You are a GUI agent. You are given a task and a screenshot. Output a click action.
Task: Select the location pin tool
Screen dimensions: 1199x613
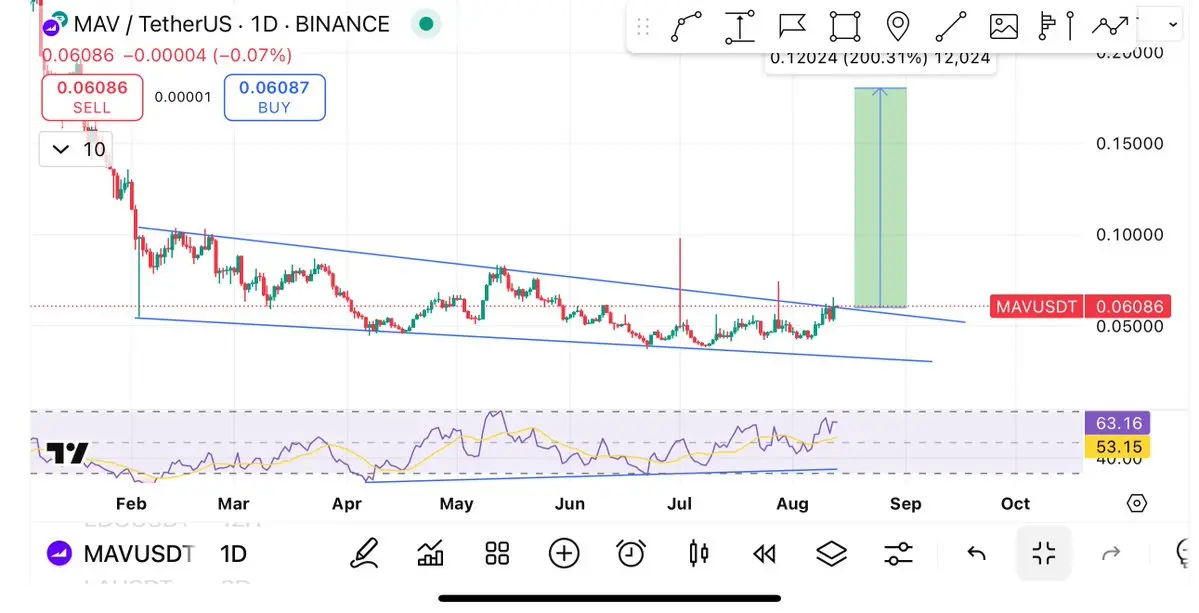click(x=897, y=27)
